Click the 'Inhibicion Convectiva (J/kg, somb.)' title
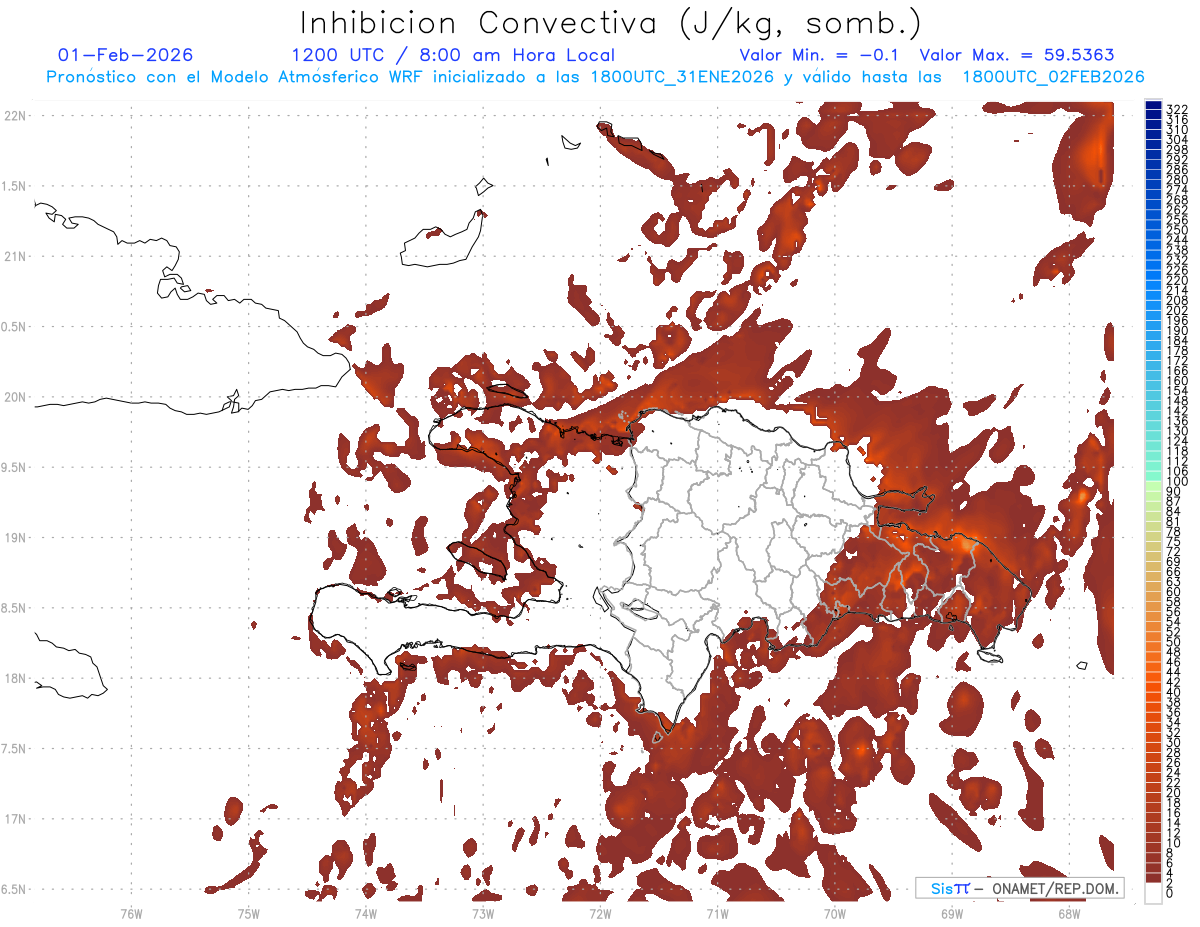This screenshot has width=1200, height=927. pyautogui.click(x=610, y=23)
